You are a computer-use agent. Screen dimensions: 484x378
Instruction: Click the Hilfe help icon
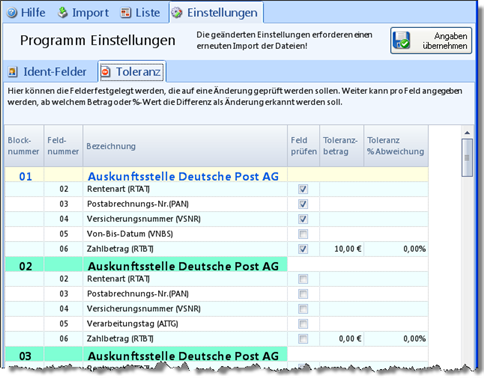tap(12, 13)
